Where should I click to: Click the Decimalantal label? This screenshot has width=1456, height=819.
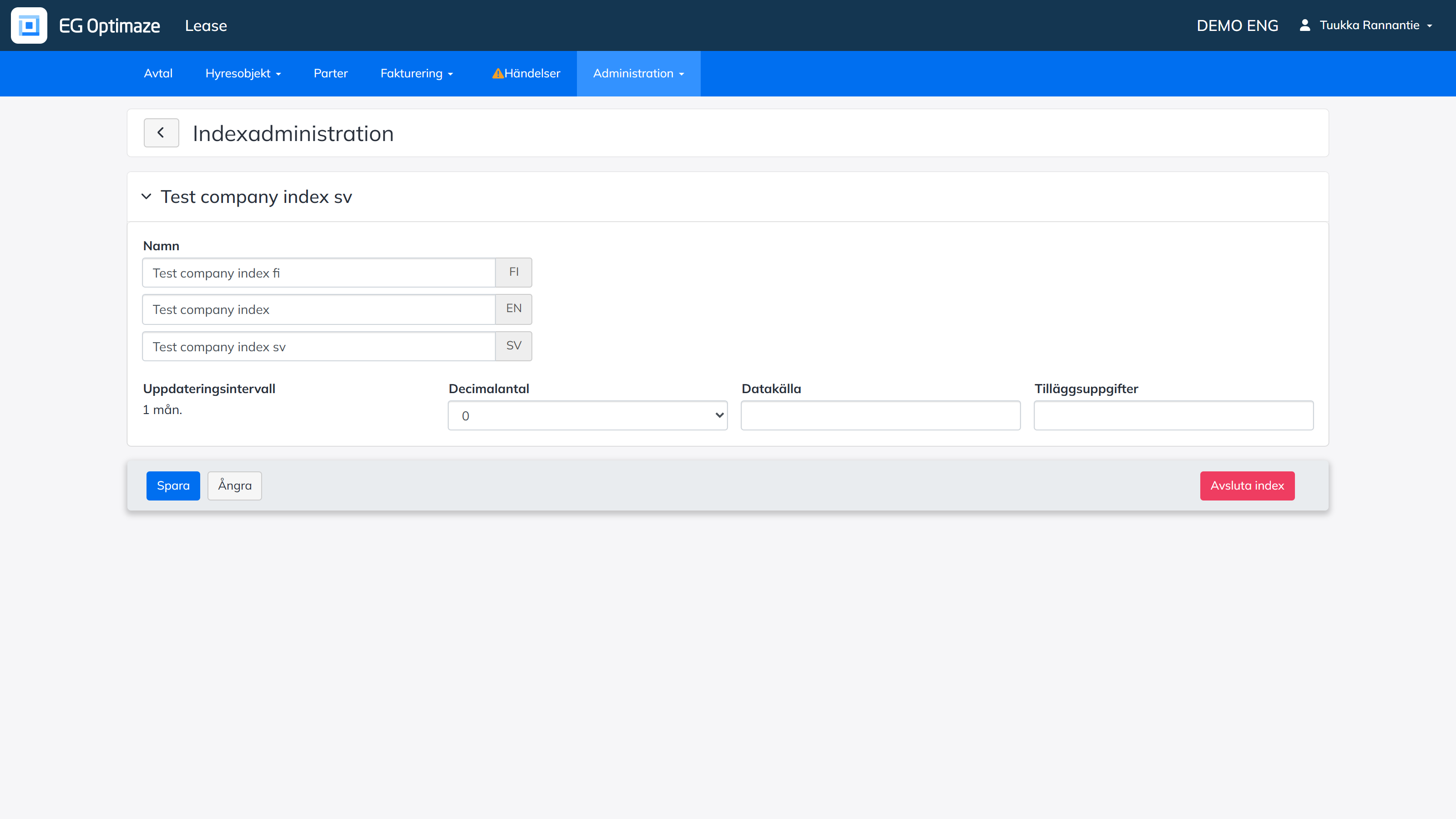click(489, 389)
